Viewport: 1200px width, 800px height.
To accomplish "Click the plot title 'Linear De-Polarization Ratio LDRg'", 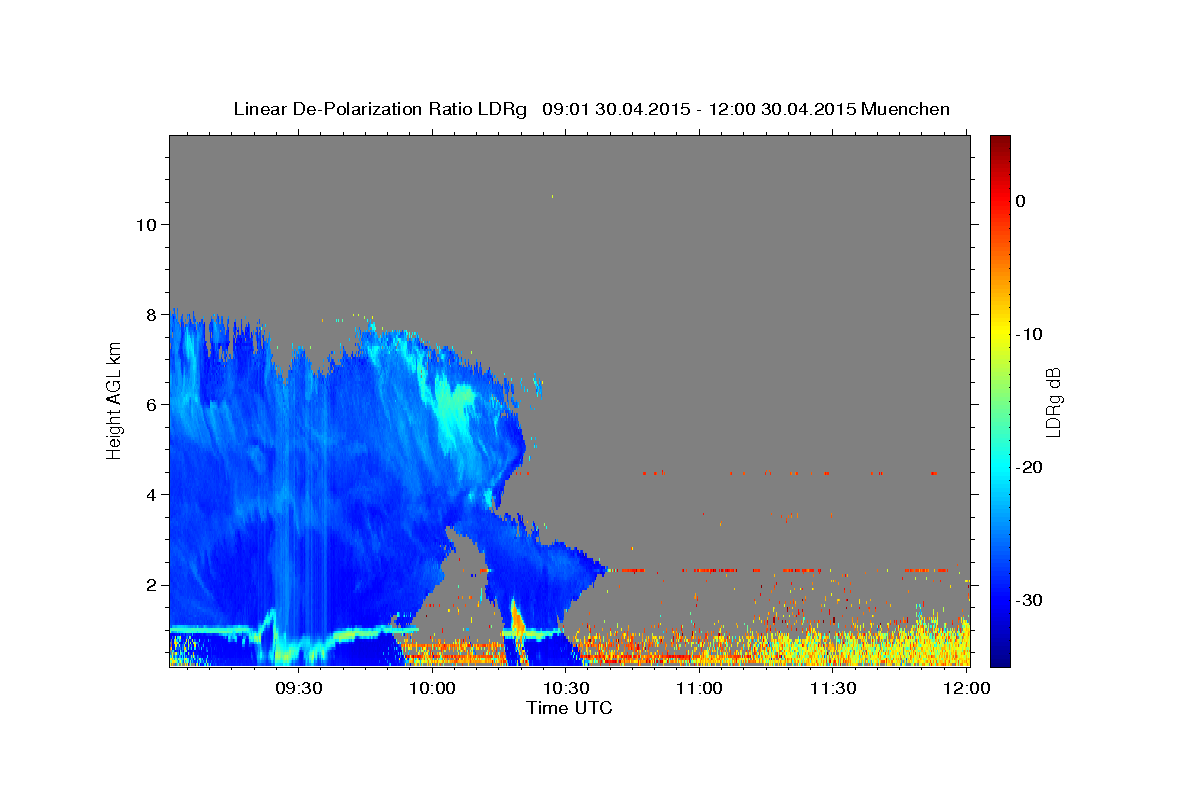I will [x=379, y=109].
